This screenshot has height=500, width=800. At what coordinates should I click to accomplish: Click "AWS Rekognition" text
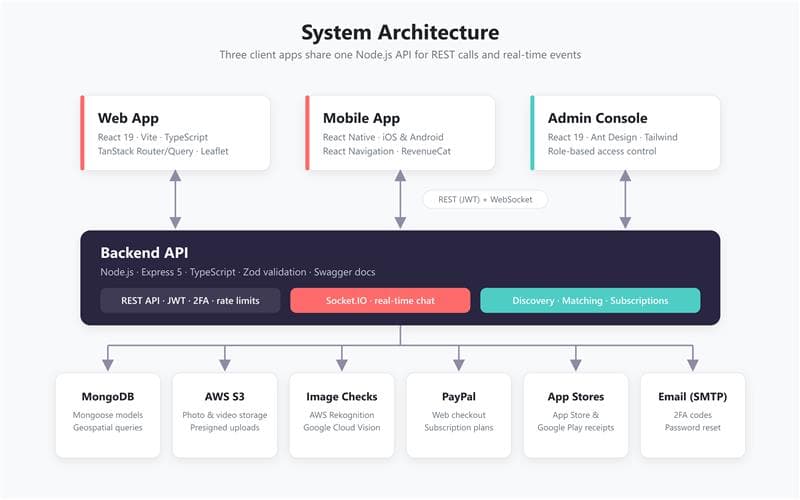pyautogui.click(x=342, y=415)
